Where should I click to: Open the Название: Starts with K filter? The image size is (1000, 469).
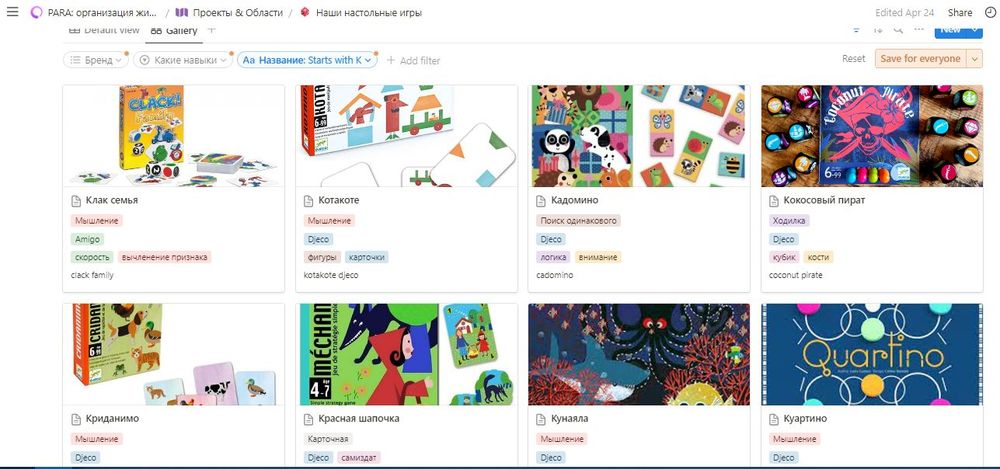[x=307, y=60]
